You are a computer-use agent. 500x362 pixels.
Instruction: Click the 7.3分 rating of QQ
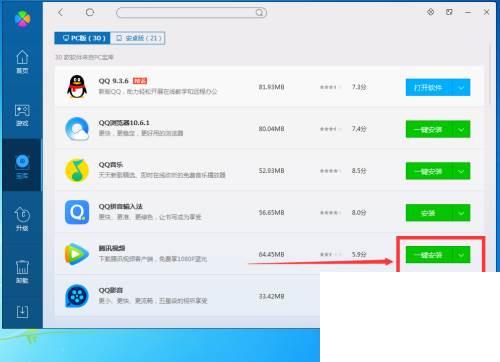359,87
